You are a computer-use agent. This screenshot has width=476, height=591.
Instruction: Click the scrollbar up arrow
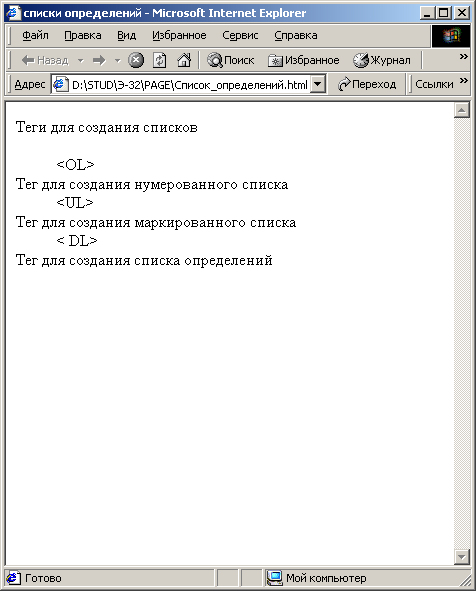(x=462, y=110)
